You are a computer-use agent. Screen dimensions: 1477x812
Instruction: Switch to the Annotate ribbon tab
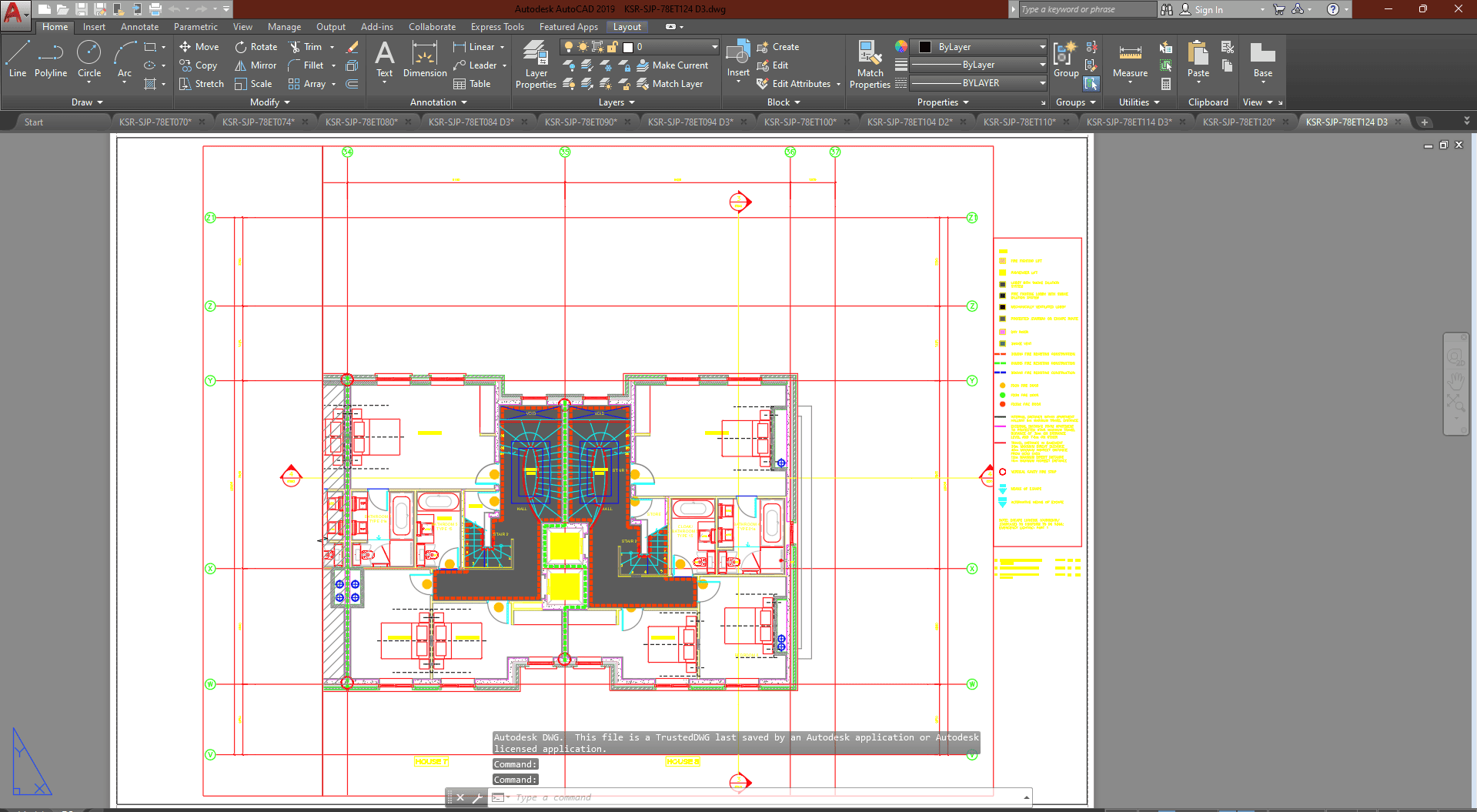tap(139, 27)
